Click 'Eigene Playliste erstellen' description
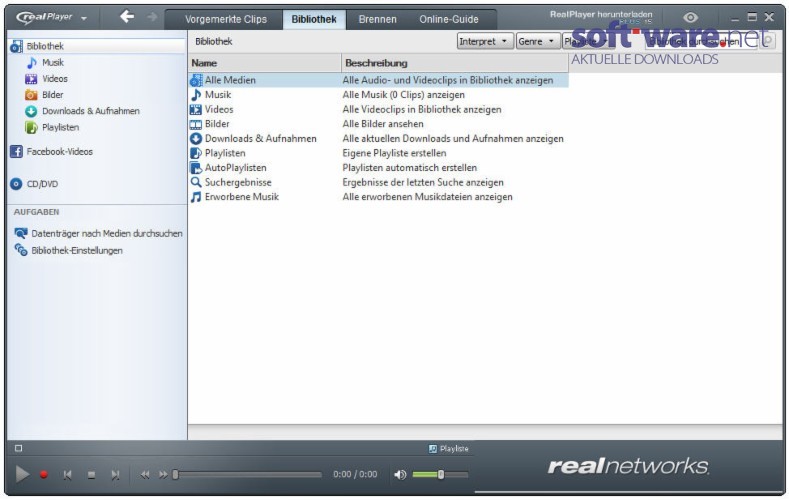Viewport: 789px width, 500px height. coord(394,153)
